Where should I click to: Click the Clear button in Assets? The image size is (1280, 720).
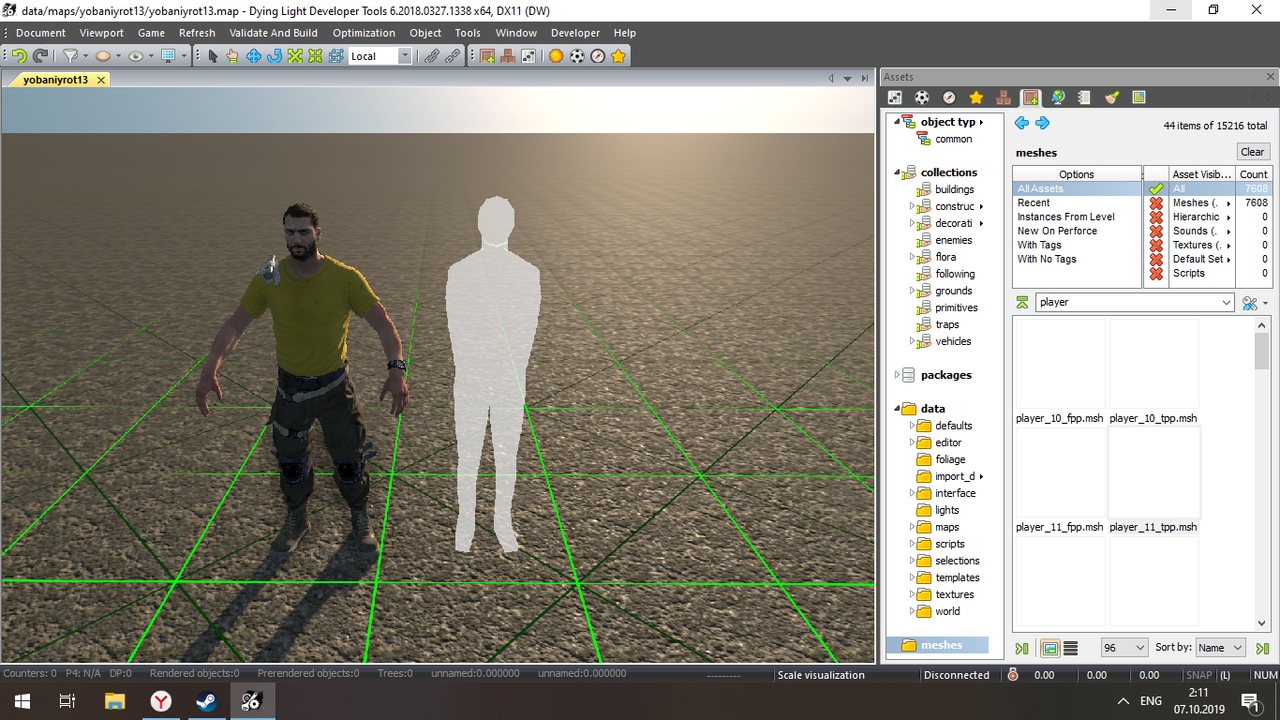1252,152
